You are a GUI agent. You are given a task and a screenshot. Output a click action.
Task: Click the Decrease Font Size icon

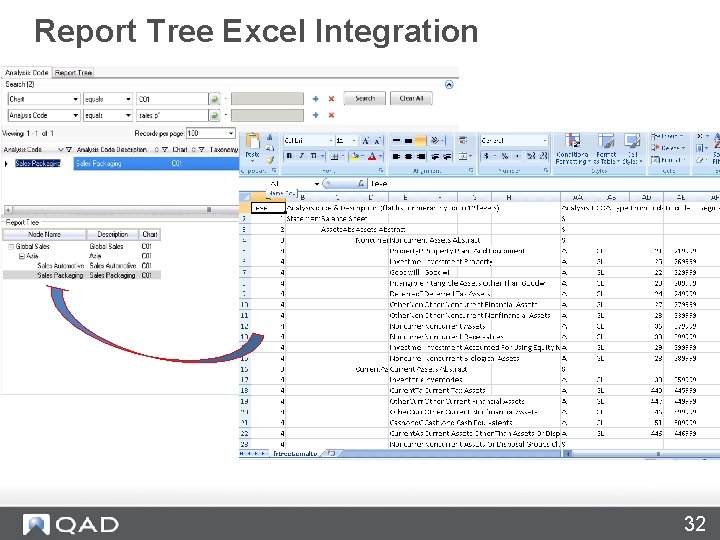[377, 141]
